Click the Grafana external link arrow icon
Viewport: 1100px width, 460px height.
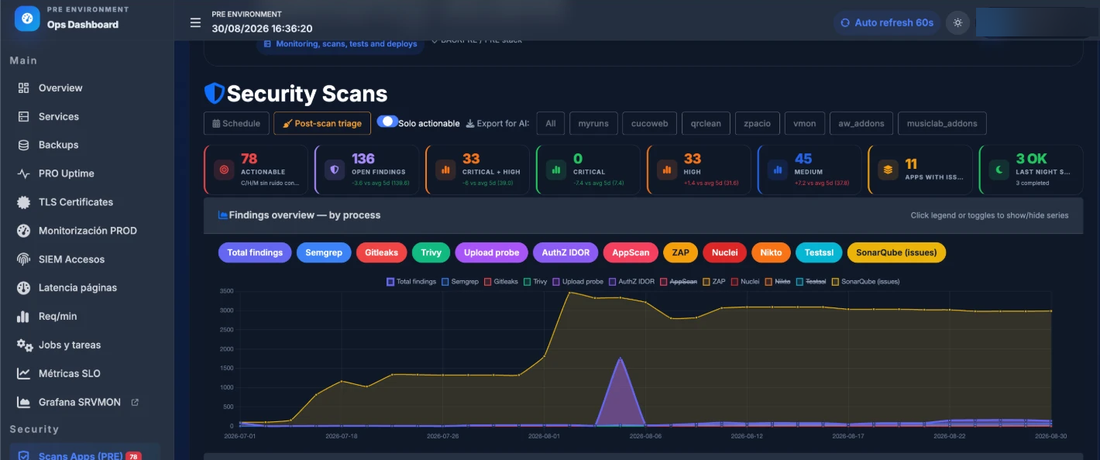tap(135, 402)
